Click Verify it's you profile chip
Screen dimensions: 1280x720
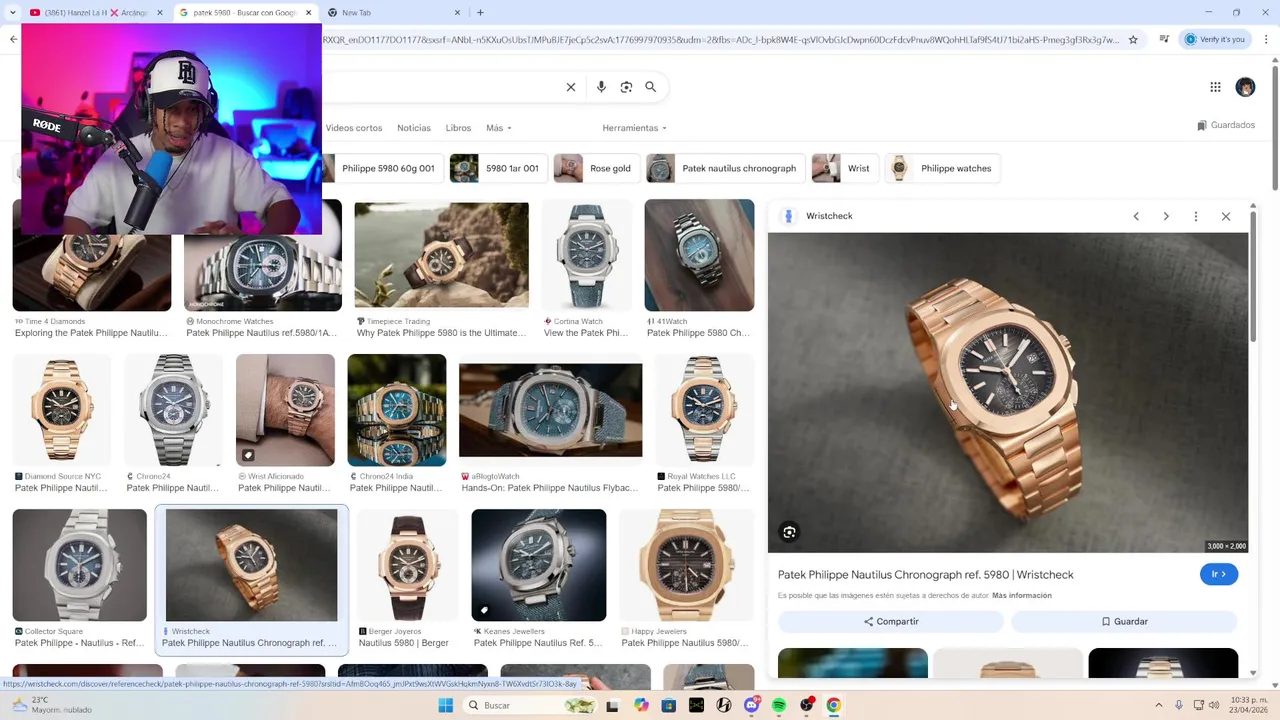[1215, 40]
